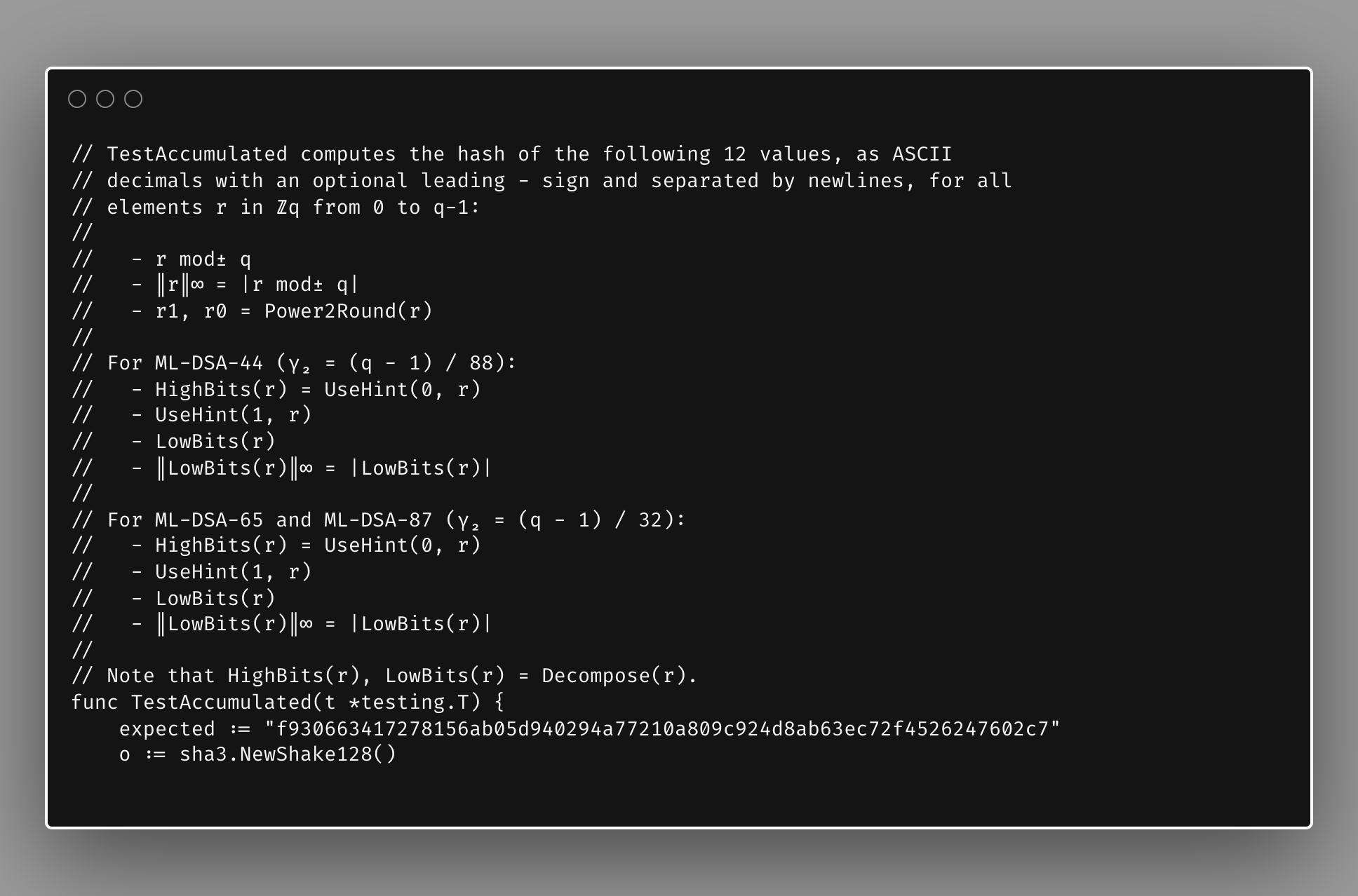
Task: Click the word ASCII in the comment
Action: pyautogui.click(x=922, y=154)
